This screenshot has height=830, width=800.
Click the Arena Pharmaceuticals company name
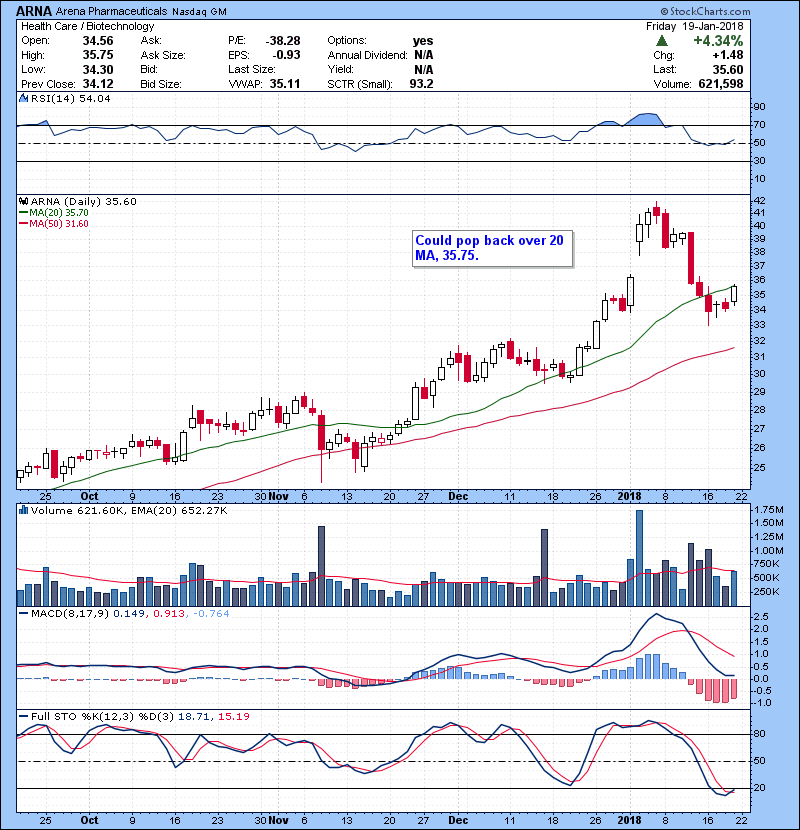pyautogui.click(x=111, y=11)
